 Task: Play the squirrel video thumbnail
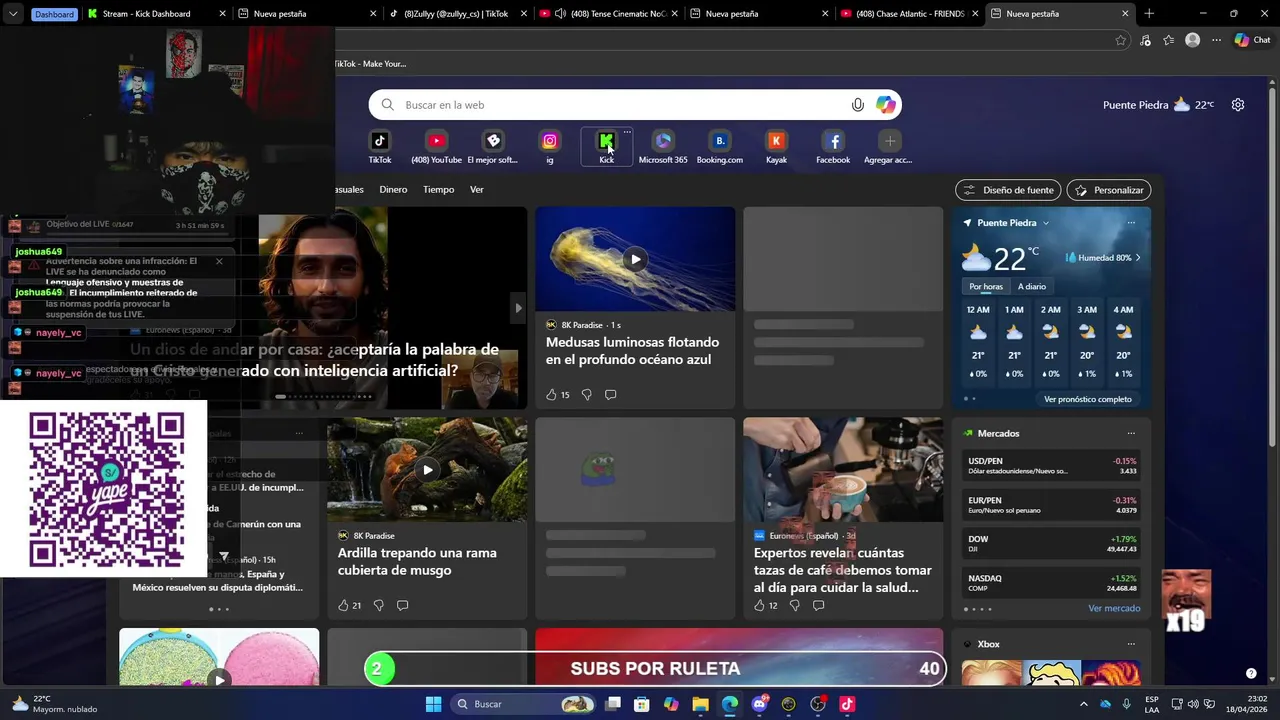coord(427,469)
